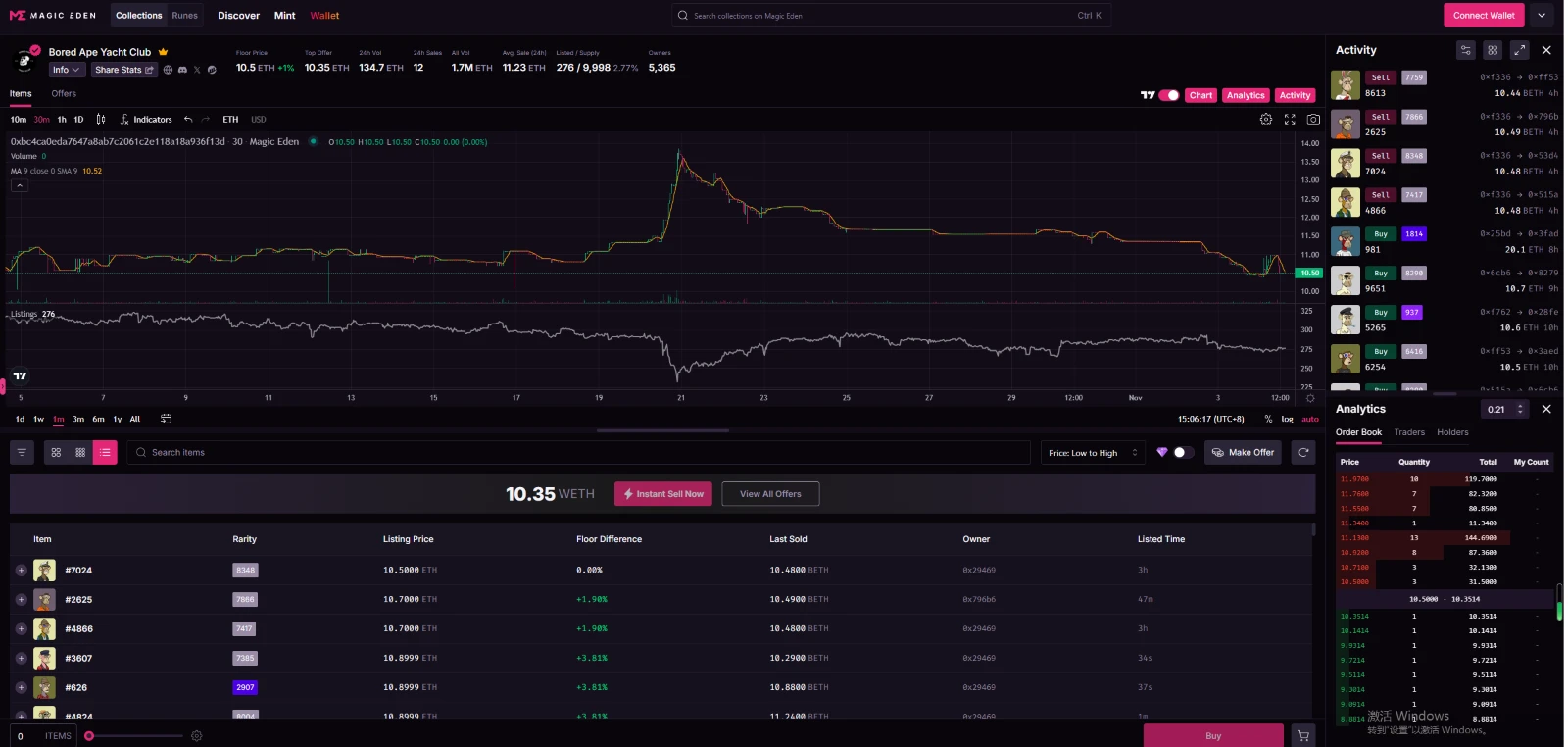Open sweep settings gear beside slider
Image resolution: width=1568 pixels, height=747 pixels.
click(196, 736)
